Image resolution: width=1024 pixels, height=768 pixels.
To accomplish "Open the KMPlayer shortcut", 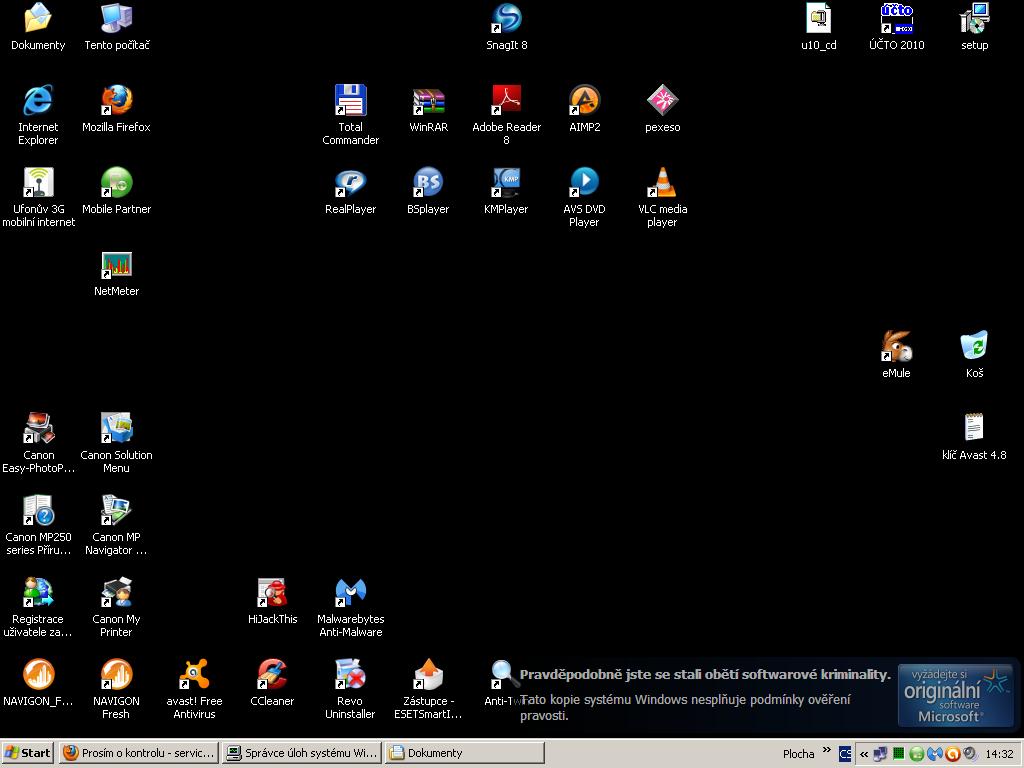I will pyautogui.click(x=506, y=182).
